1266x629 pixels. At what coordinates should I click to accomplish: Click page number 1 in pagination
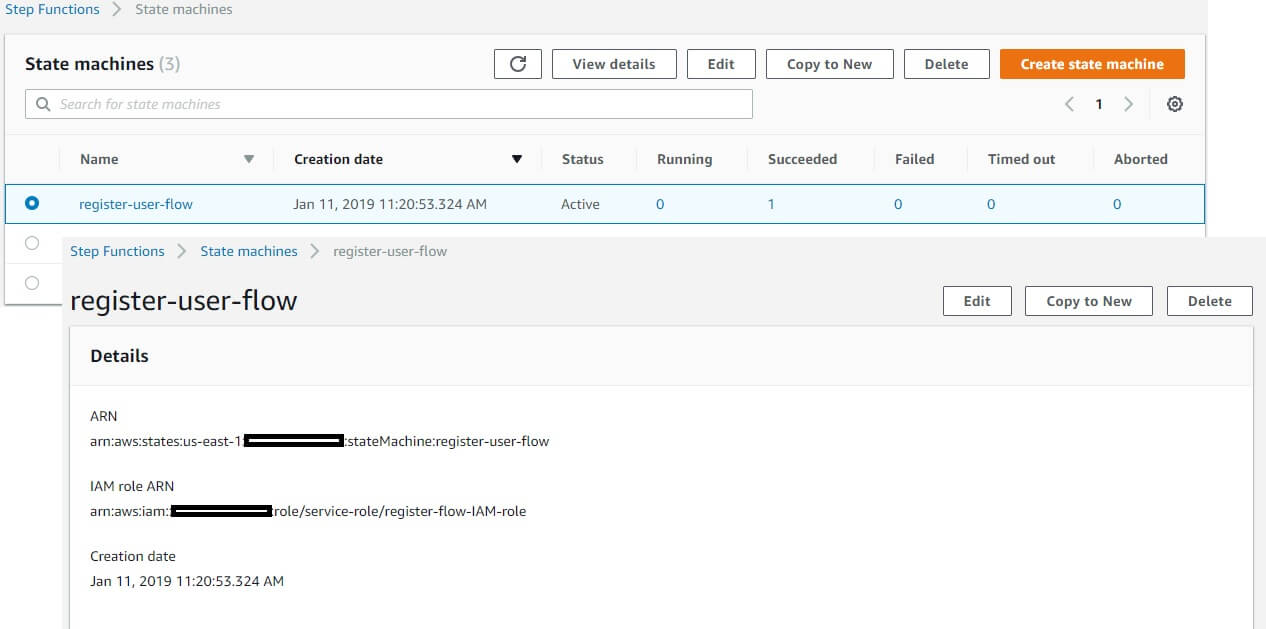[x=1099, y=104]
